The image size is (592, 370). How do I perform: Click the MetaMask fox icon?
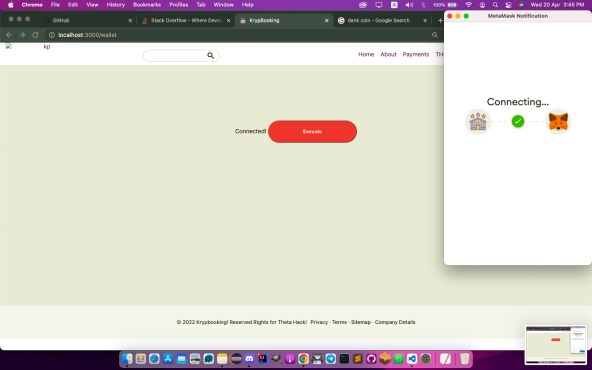[558, 122]
